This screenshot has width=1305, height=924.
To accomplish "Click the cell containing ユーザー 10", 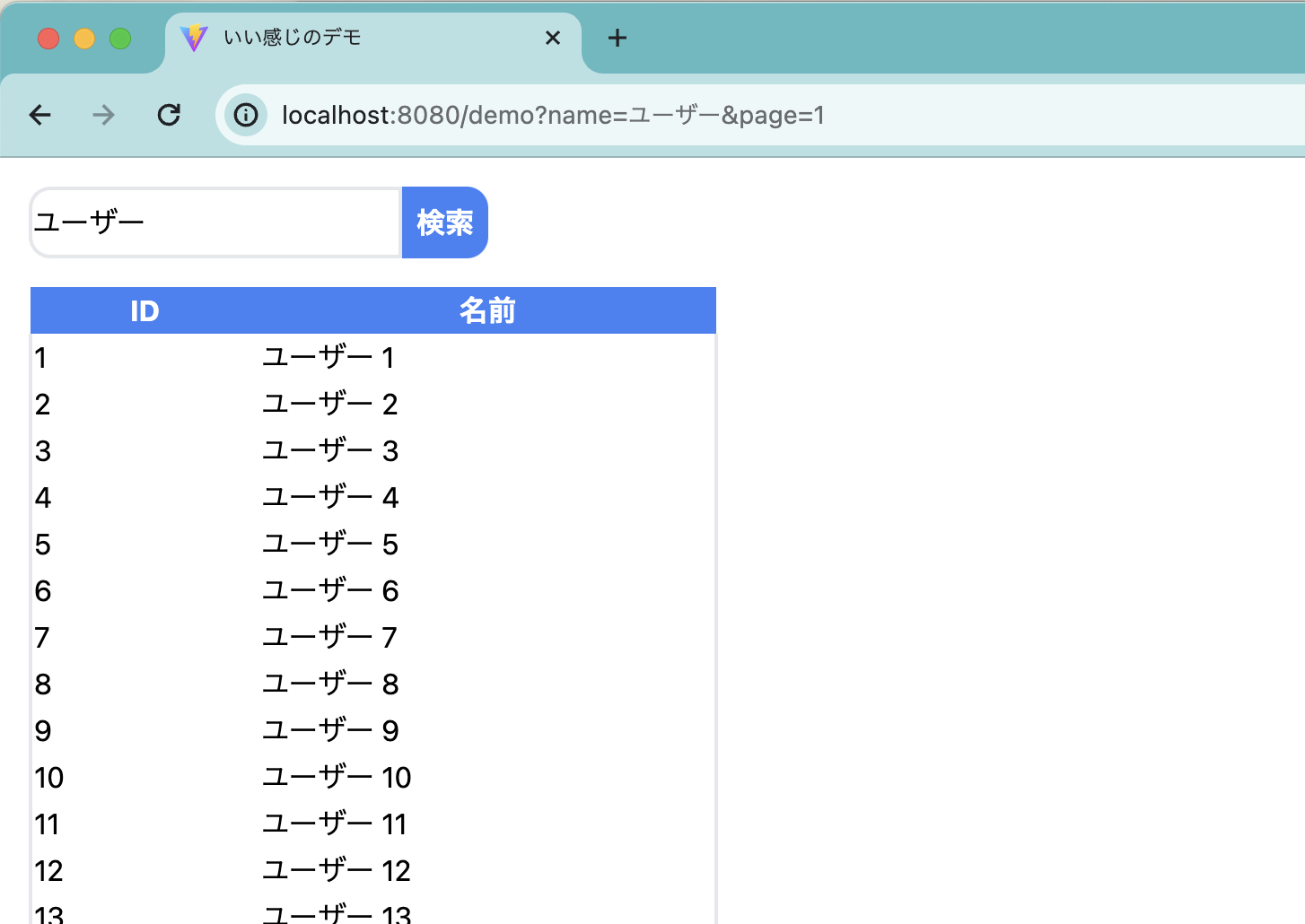I will (x=336, y=777).
